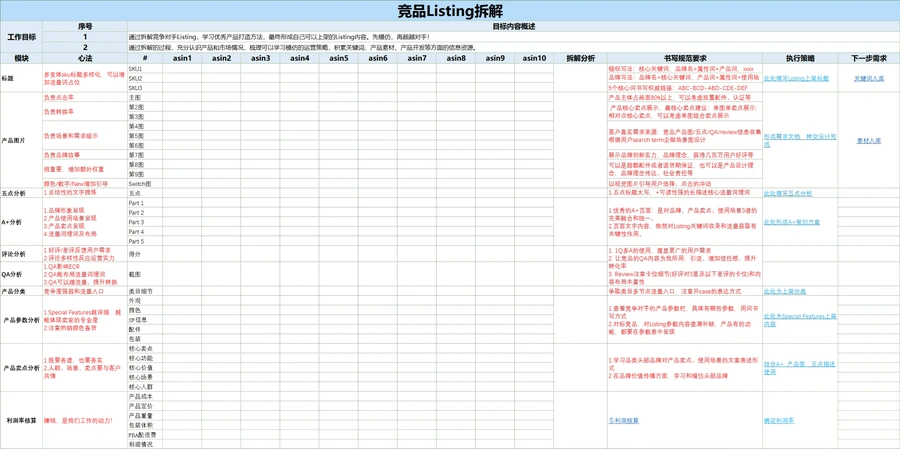Screen dimensions: 900x449
Task: Open the 素材入库 link
Action: point(869,141)
